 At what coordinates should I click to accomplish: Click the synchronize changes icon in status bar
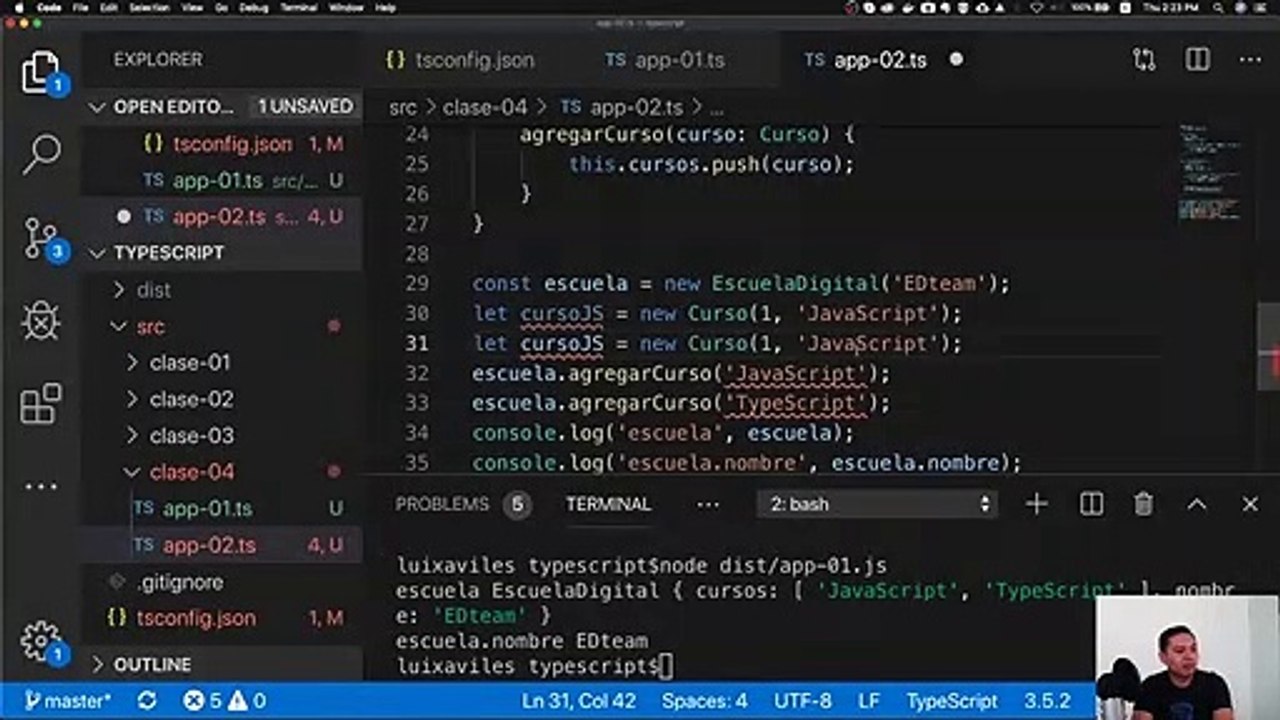click(x=147, y=701)
